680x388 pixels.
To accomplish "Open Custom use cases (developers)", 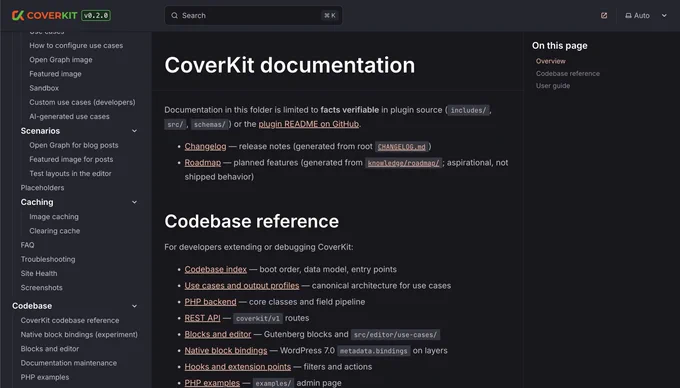I will (82, 102).
